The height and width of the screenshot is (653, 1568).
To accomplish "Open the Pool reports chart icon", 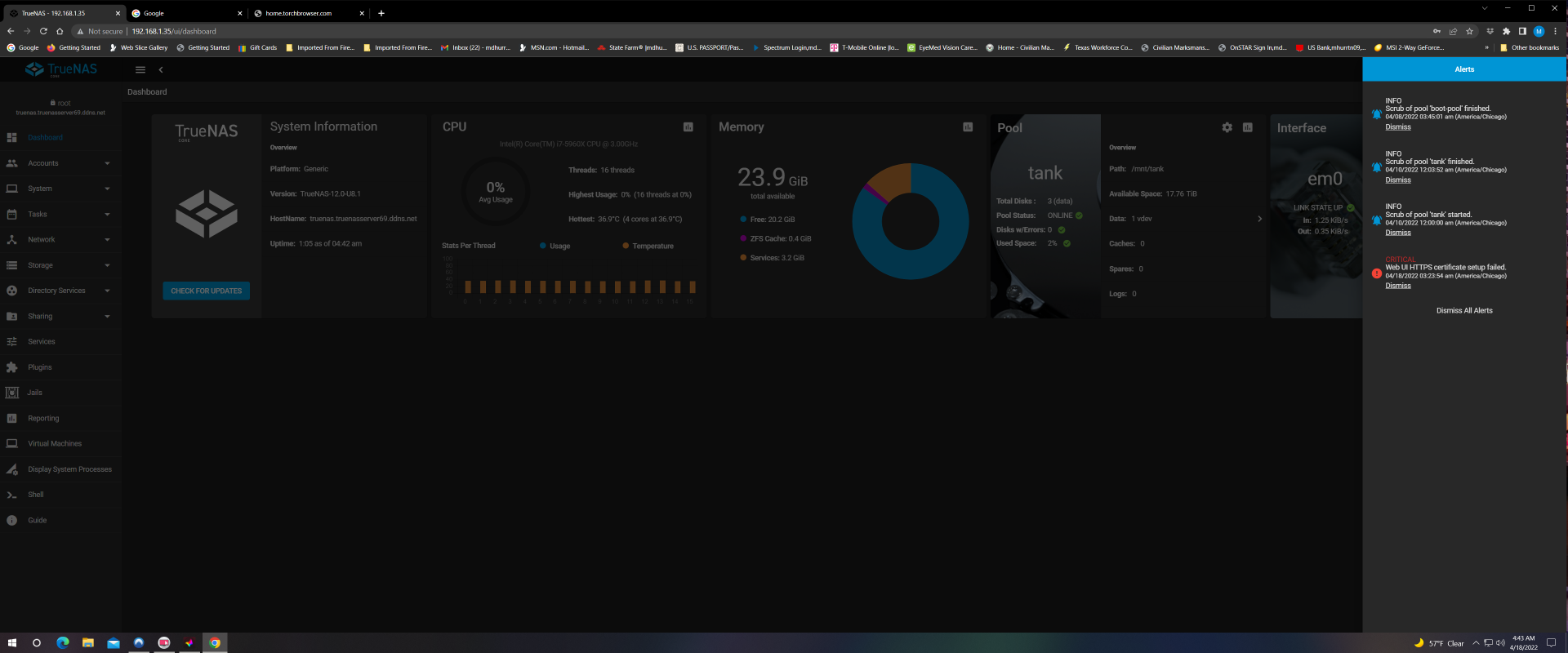I will pos(1247,128).
